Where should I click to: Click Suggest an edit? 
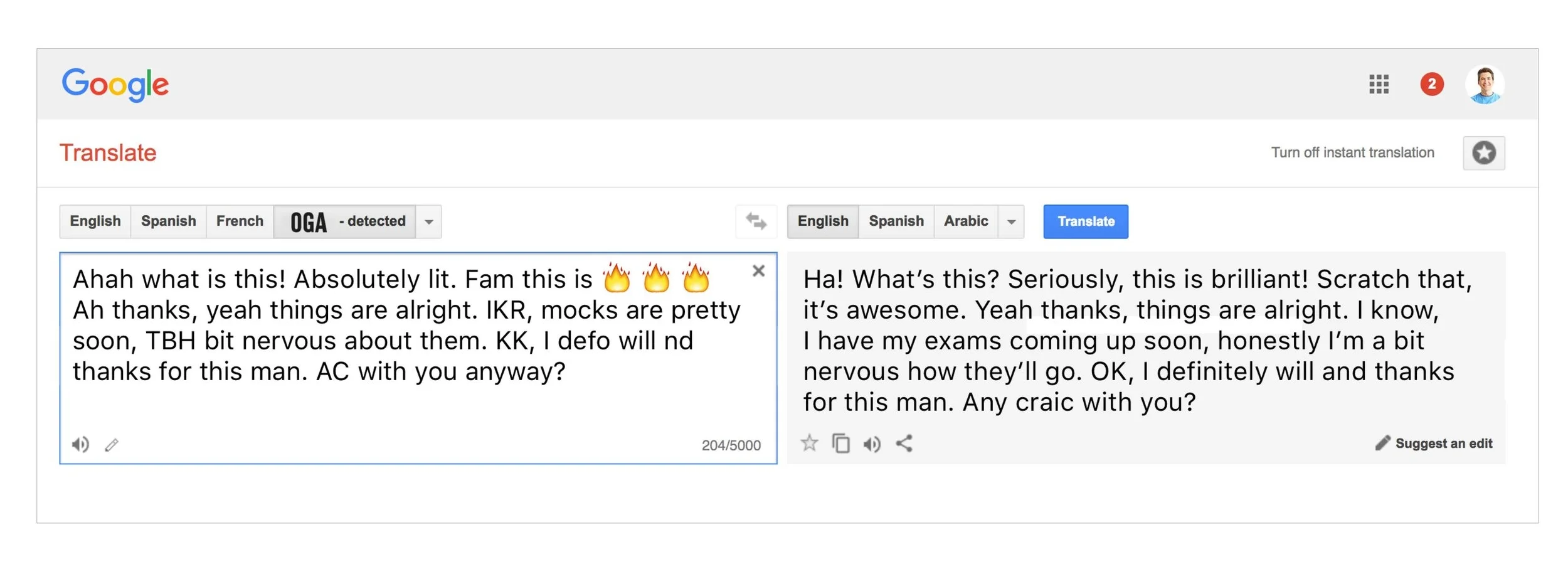point(1434,444)
